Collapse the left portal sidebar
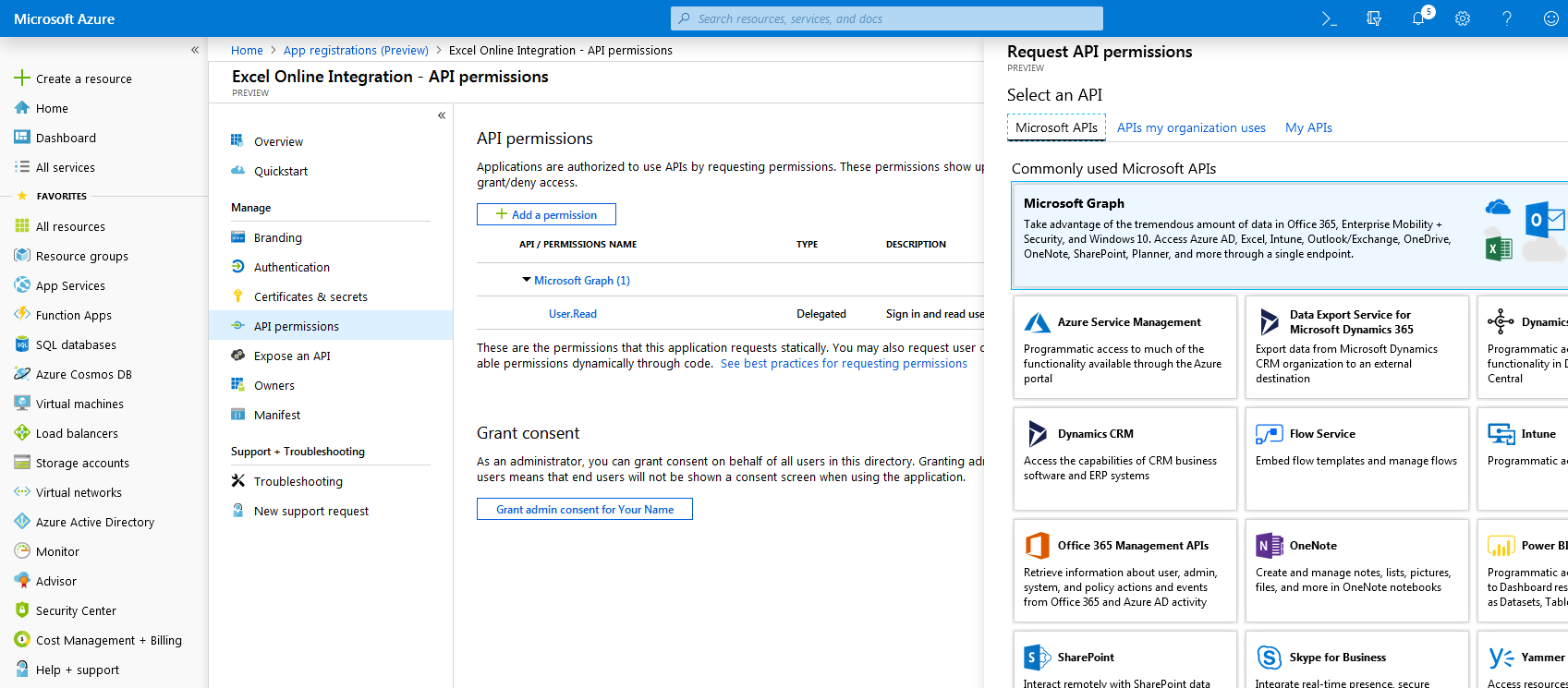The height and width of the screenshot is (688, 1568). (x=195, y=50)
